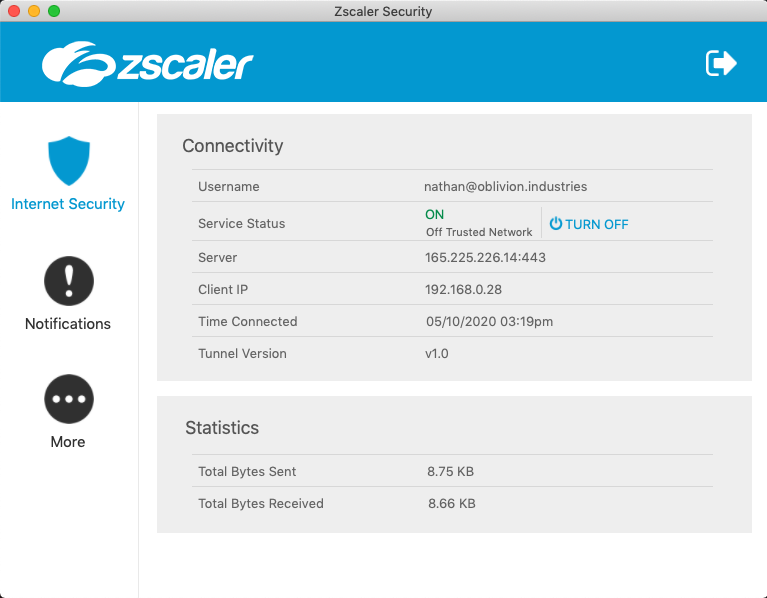The image size is (767, 598).
Task: Switch to the Internet Security tab label
Action: pos(68,204)
